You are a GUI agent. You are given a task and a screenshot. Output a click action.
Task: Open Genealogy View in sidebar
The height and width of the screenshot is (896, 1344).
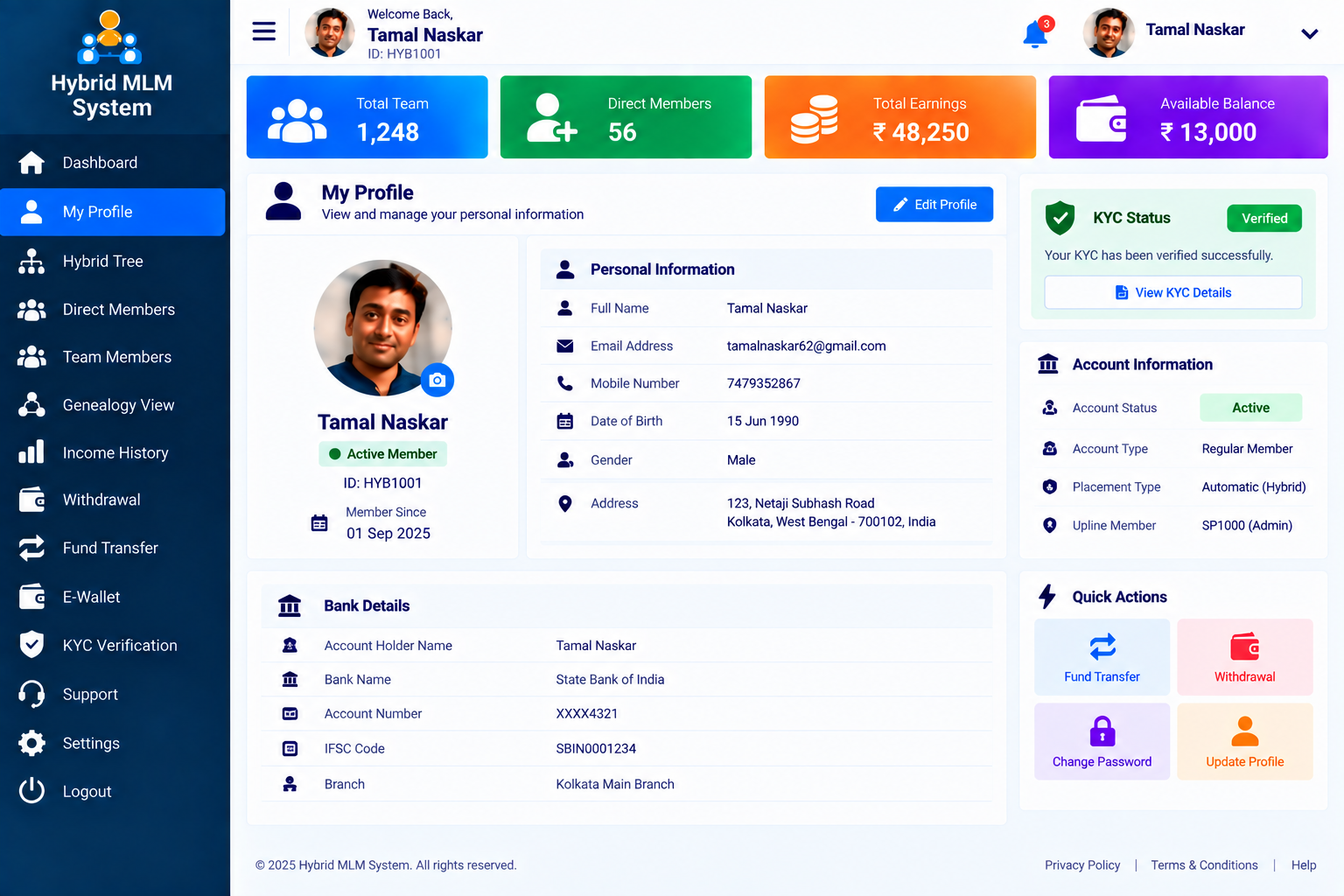112,405
